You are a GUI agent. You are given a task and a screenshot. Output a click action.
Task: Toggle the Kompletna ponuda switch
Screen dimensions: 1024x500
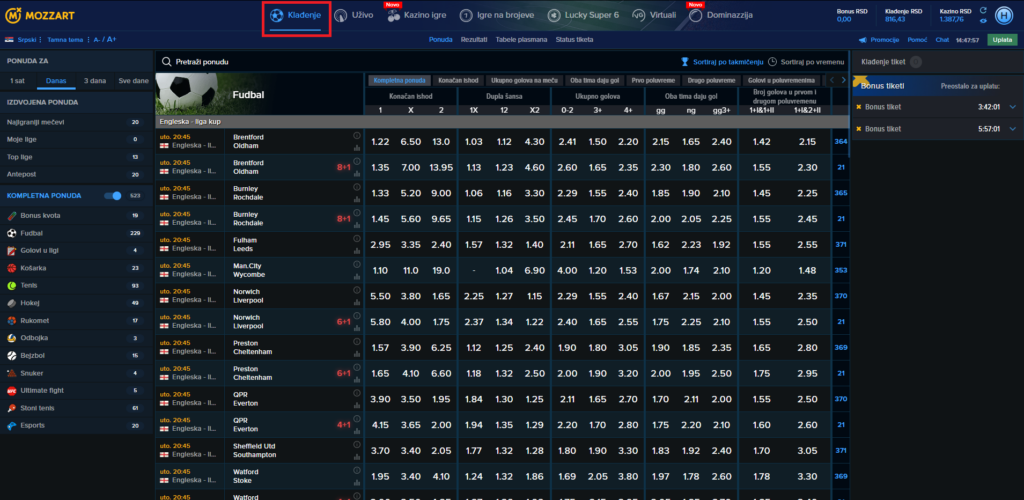113,195
